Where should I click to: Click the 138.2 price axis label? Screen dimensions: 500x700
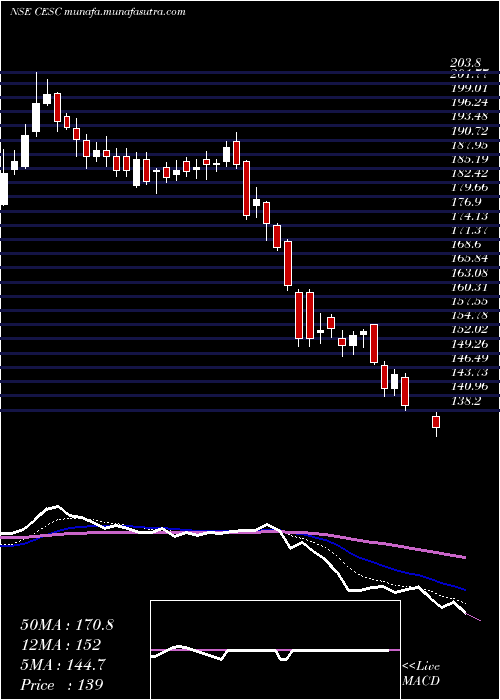pyautogui.click(x=465, y=401)
